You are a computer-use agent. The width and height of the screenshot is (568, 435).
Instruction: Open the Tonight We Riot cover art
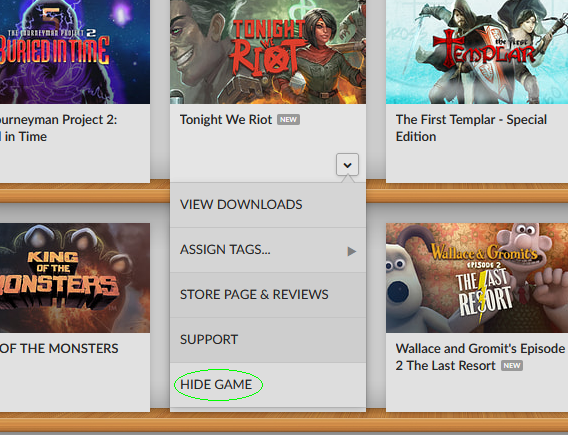click(x=268, y=52)
